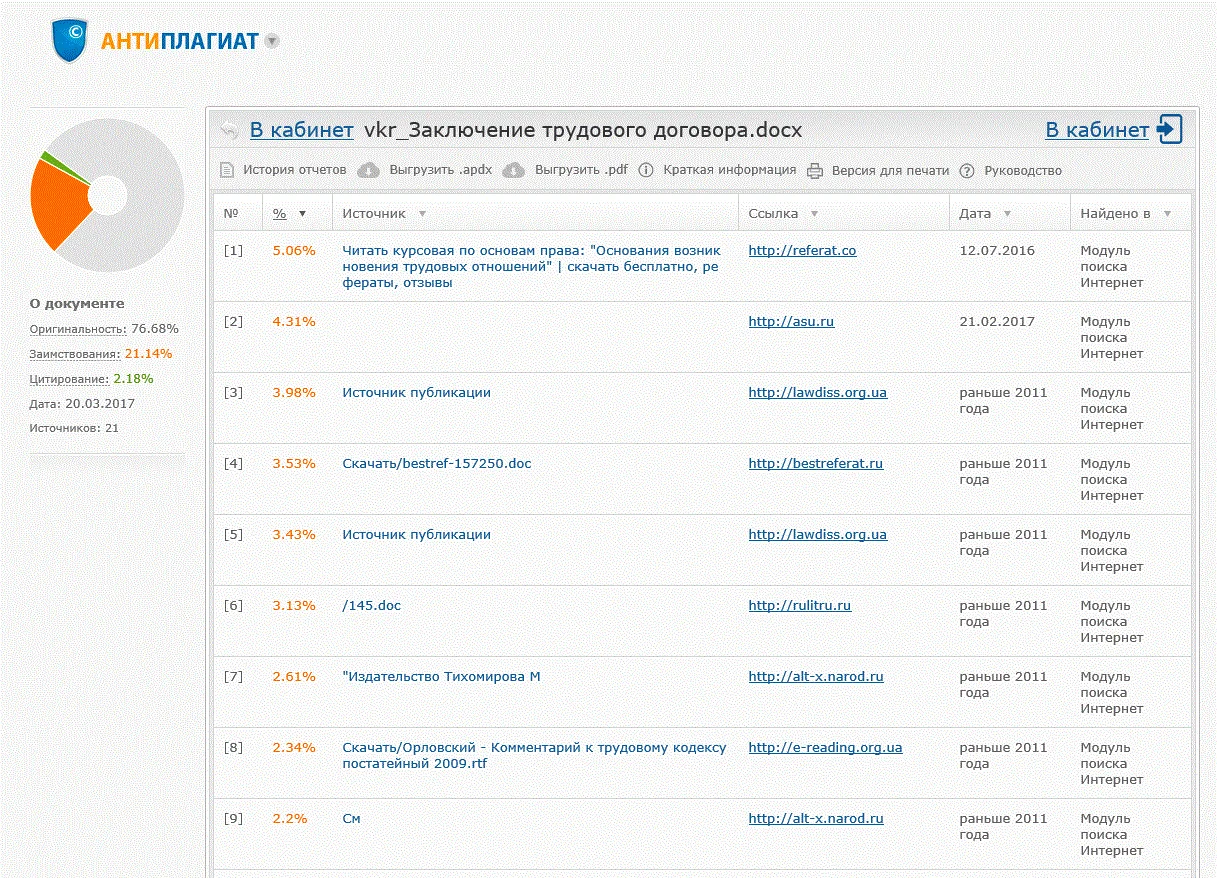Open the http://bestreferat.ru source link

(815, 464)
